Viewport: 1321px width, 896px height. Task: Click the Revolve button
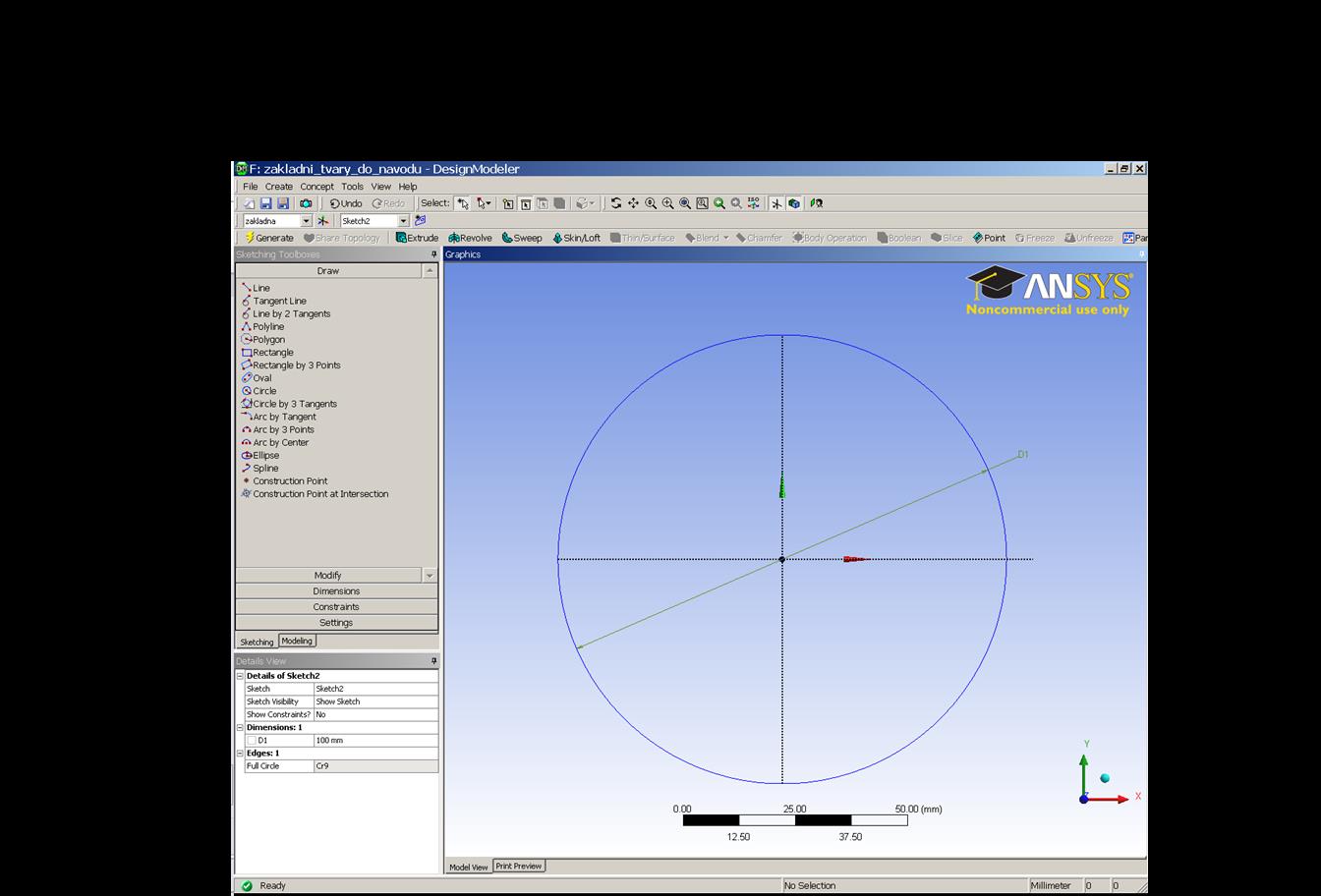pos(470,238)
